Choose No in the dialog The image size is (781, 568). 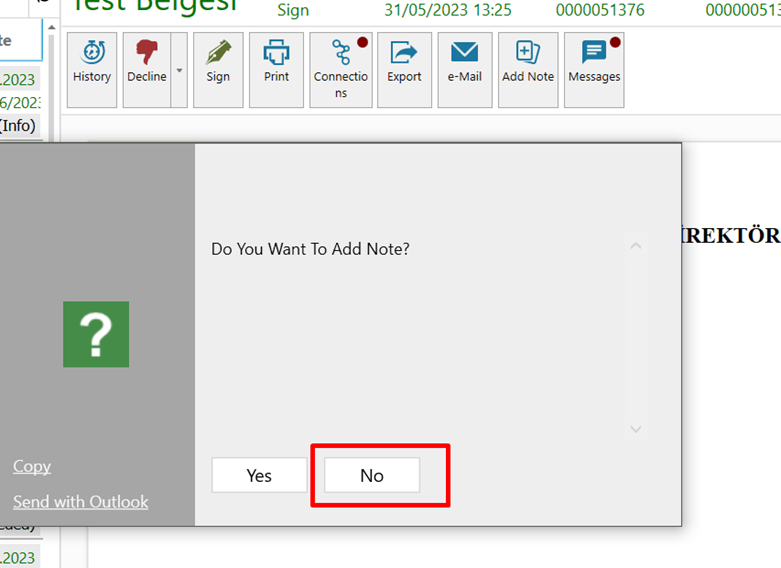(372, 476)
